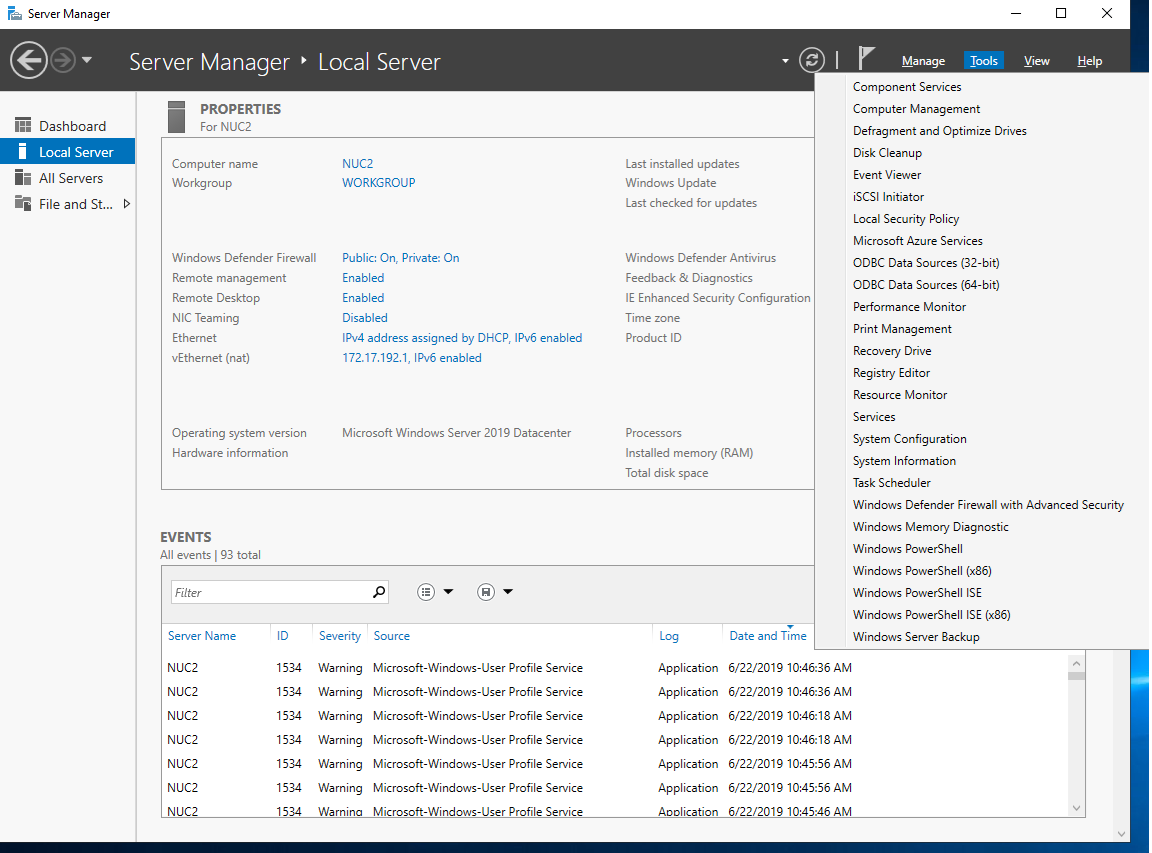Launch Event Viewer from the Tools menu
The image size is (1152, 853).
coord(889,174)
